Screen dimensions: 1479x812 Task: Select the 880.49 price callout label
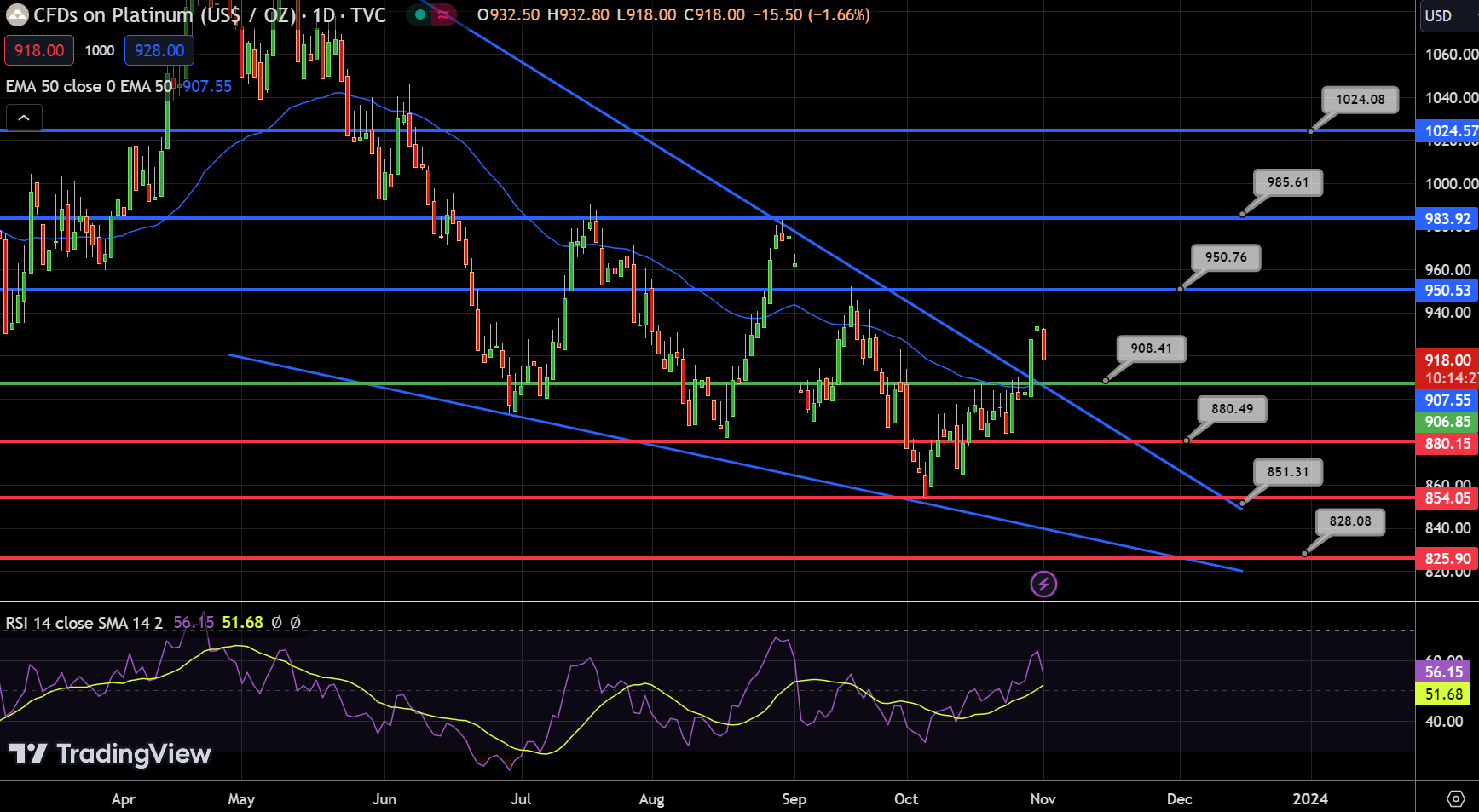point(1233,409)
